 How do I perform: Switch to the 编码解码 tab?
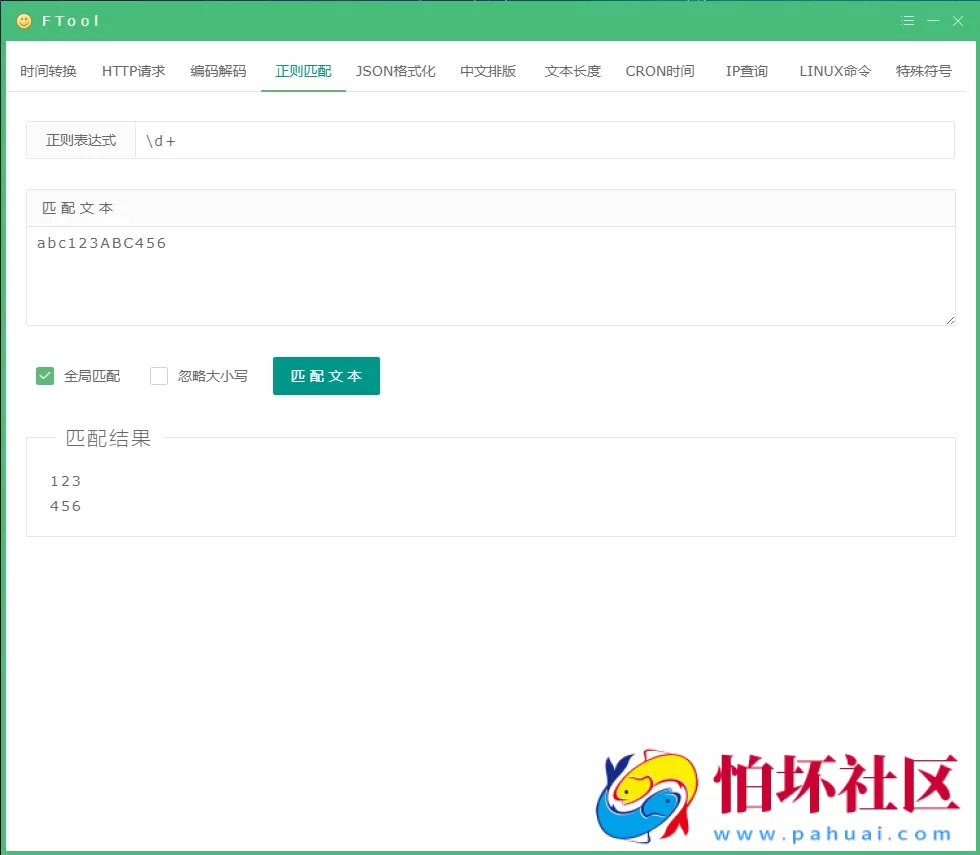click(x=217, y=71)
